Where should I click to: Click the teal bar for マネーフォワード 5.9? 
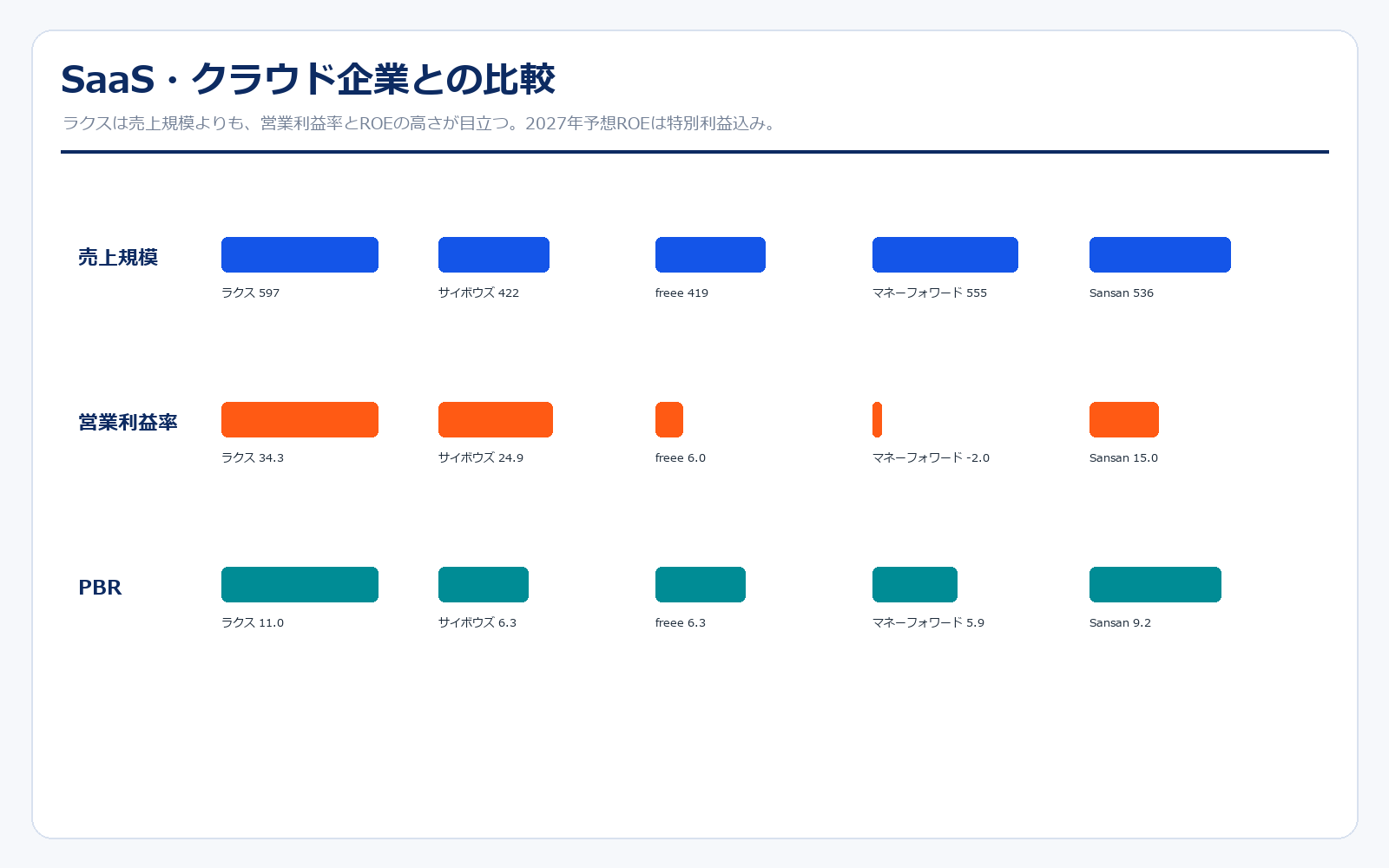(915, 584)
